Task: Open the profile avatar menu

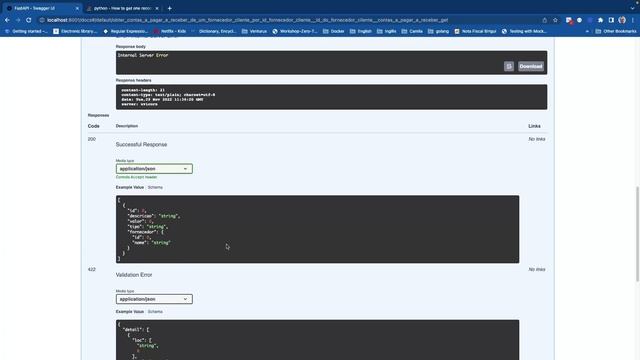Action: 622,20
